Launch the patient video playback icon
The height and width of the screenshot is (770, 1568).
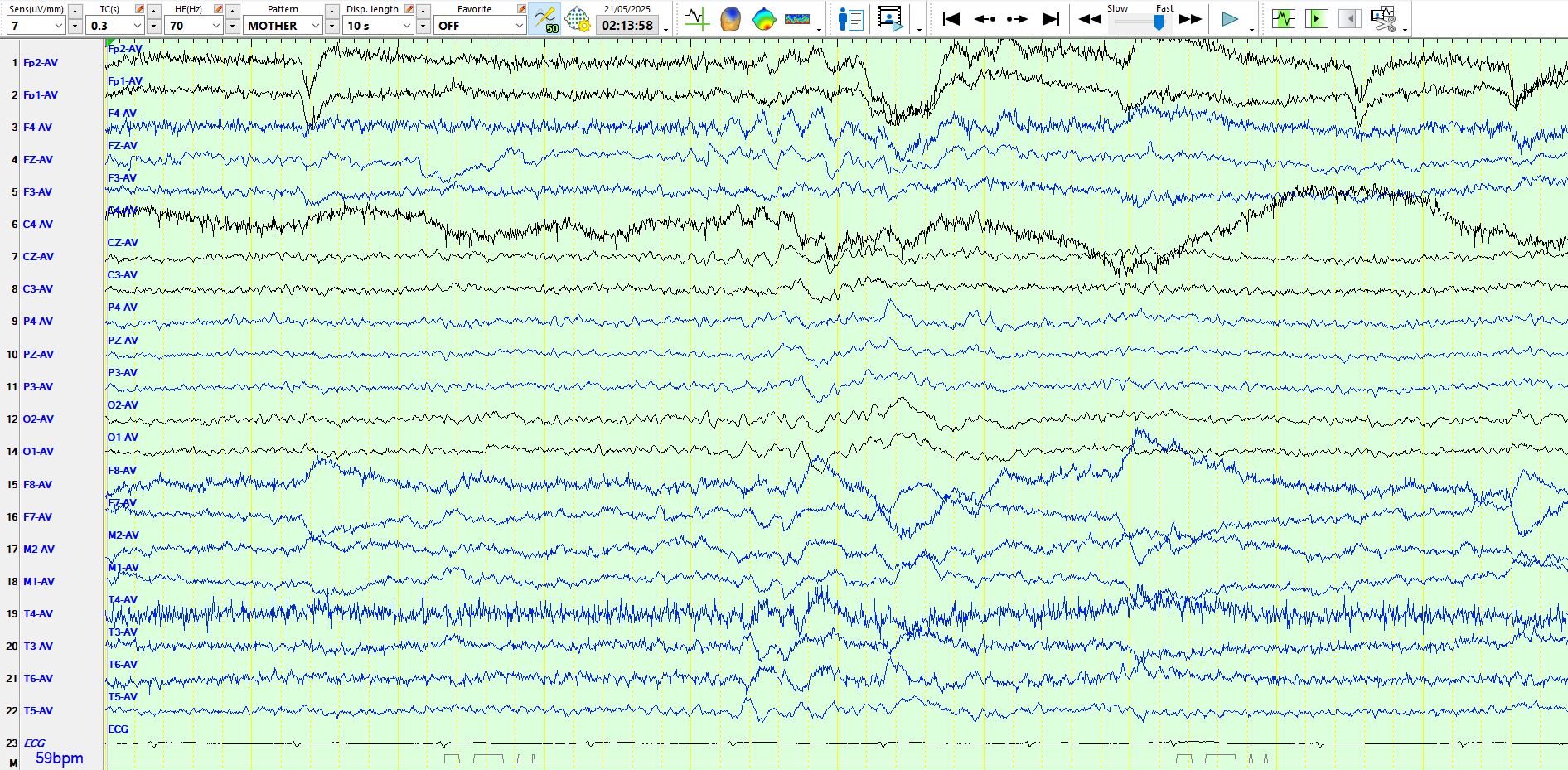coord(890,19)
